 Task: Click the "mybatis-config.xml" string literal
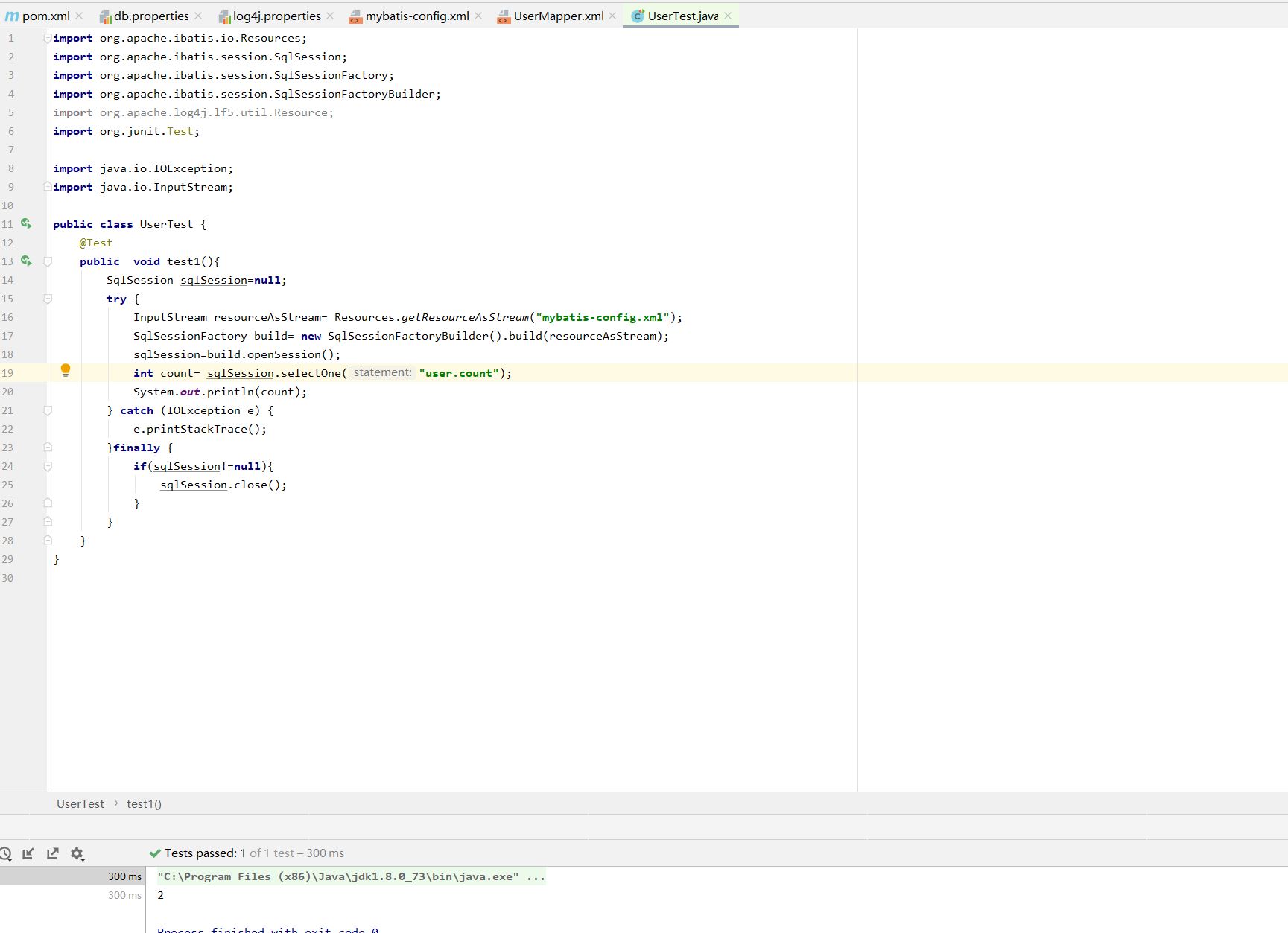(603, 317)
